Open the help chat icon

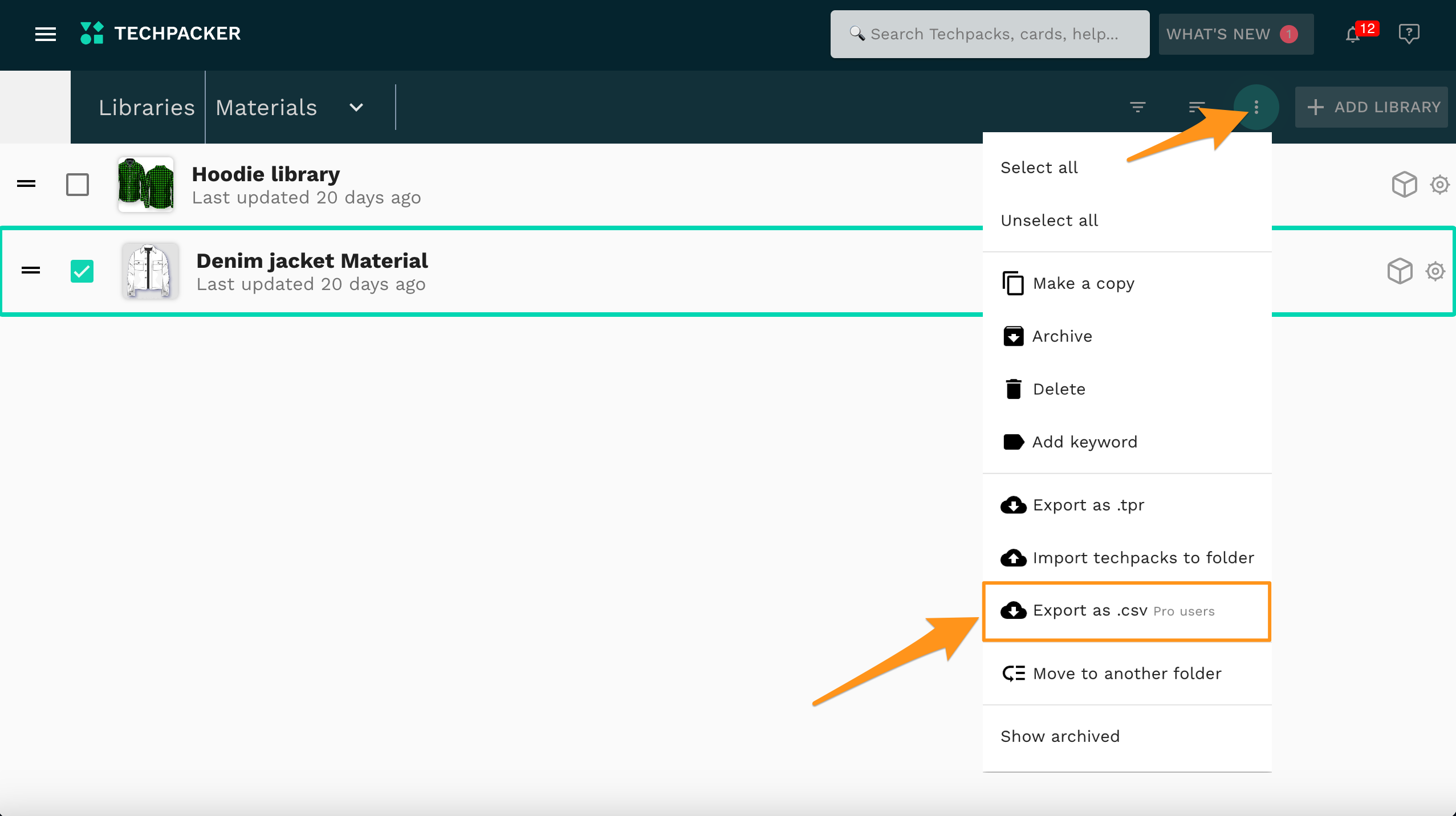pos(1409,34)
